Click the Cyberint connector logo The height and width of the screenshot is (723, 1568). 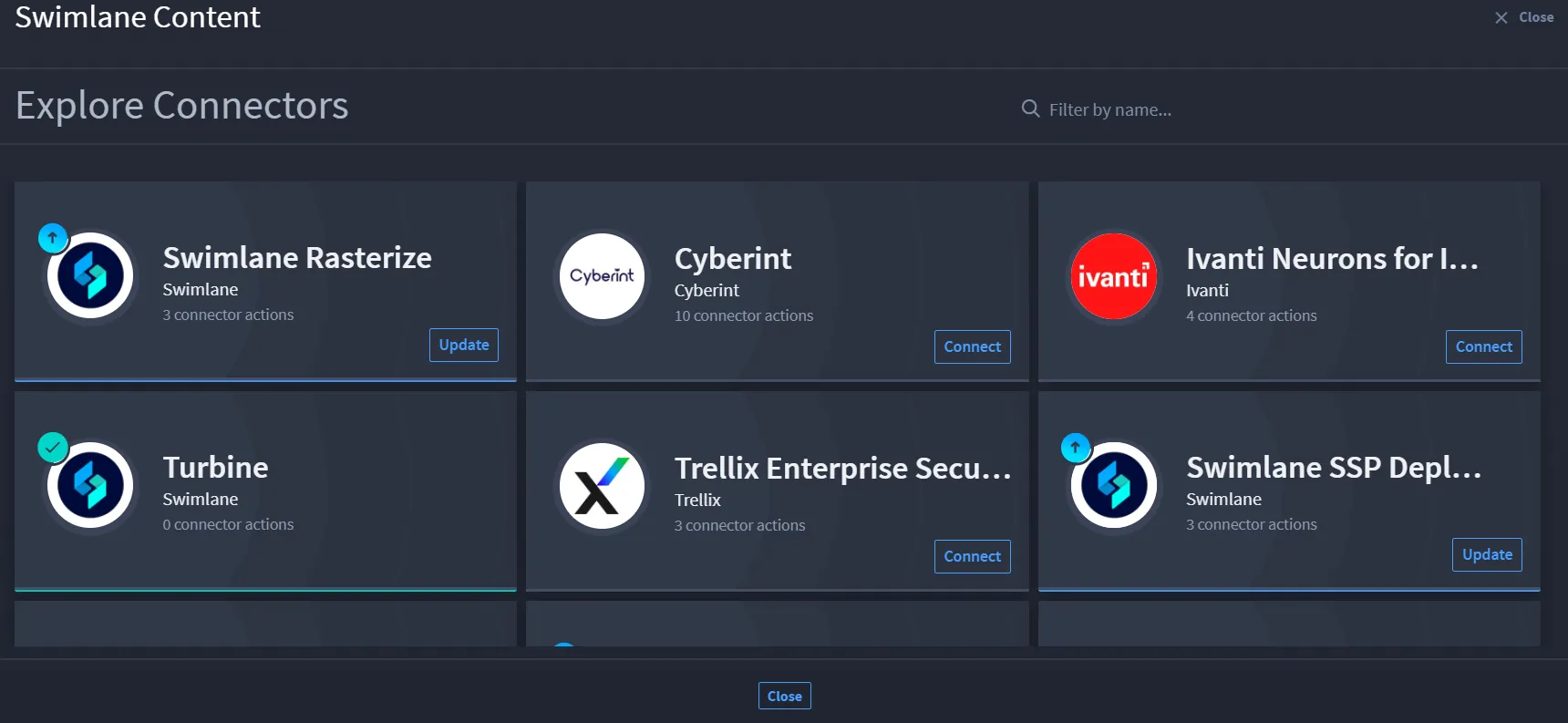[x=602, y=276]
